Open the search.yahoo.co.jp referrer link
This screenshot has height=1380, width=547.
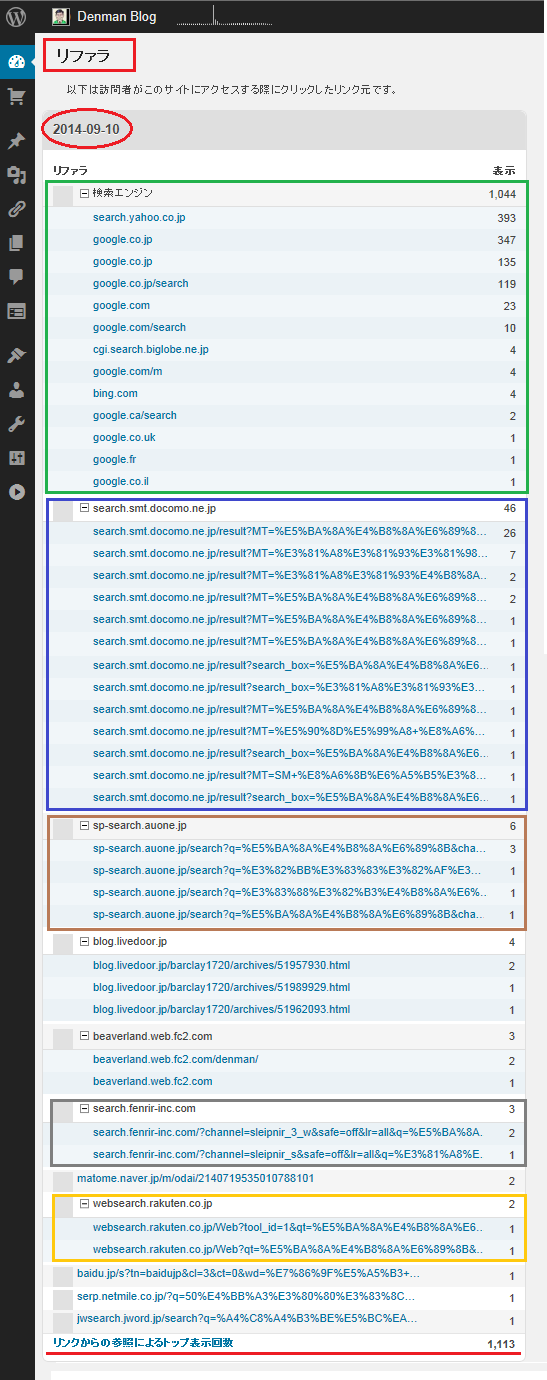pyautogui.click(x=139, y=217)
